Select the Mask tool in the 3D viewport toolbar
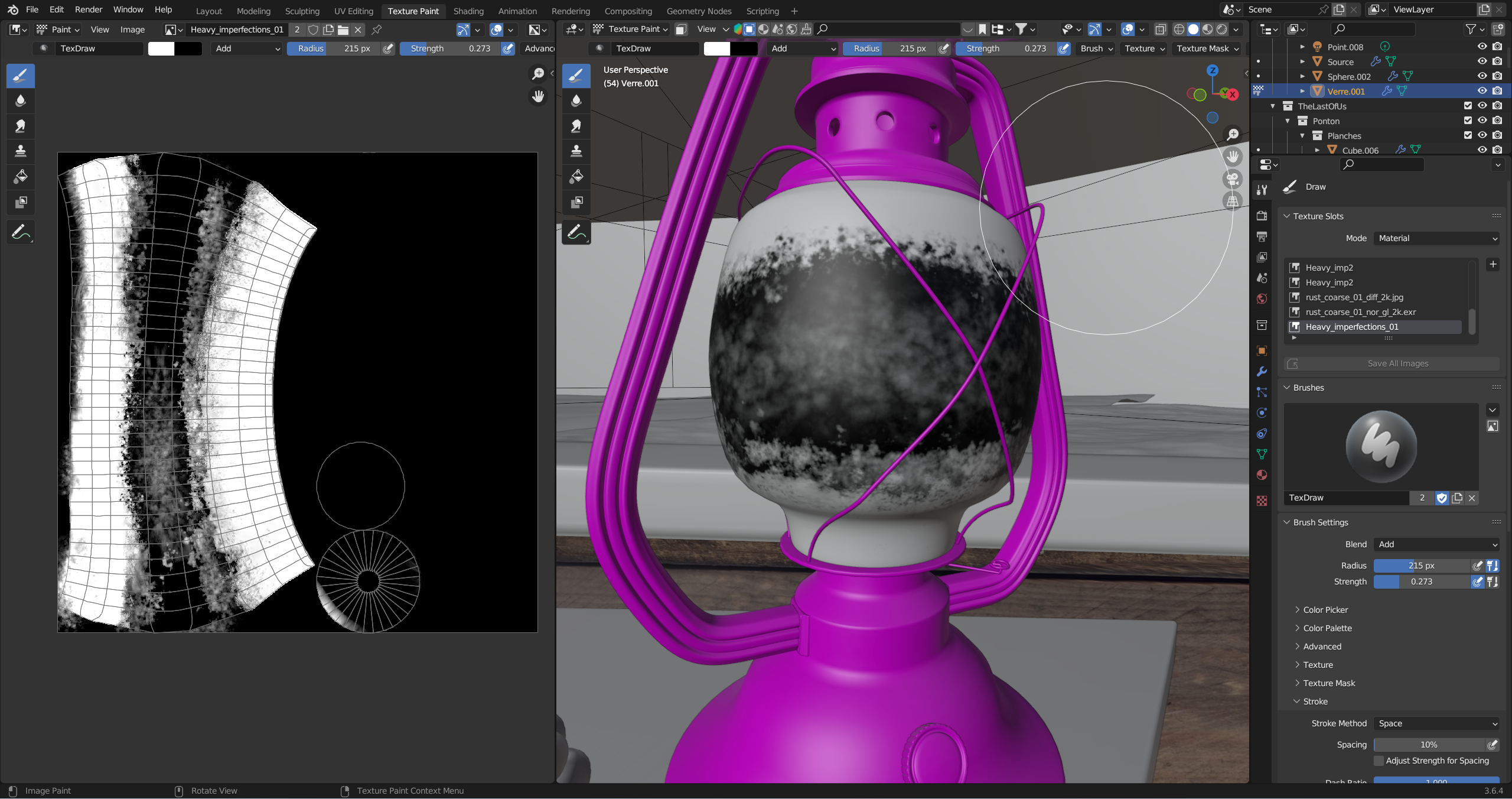The height and width of the screenshot is (799, 1512). (576, 202)
